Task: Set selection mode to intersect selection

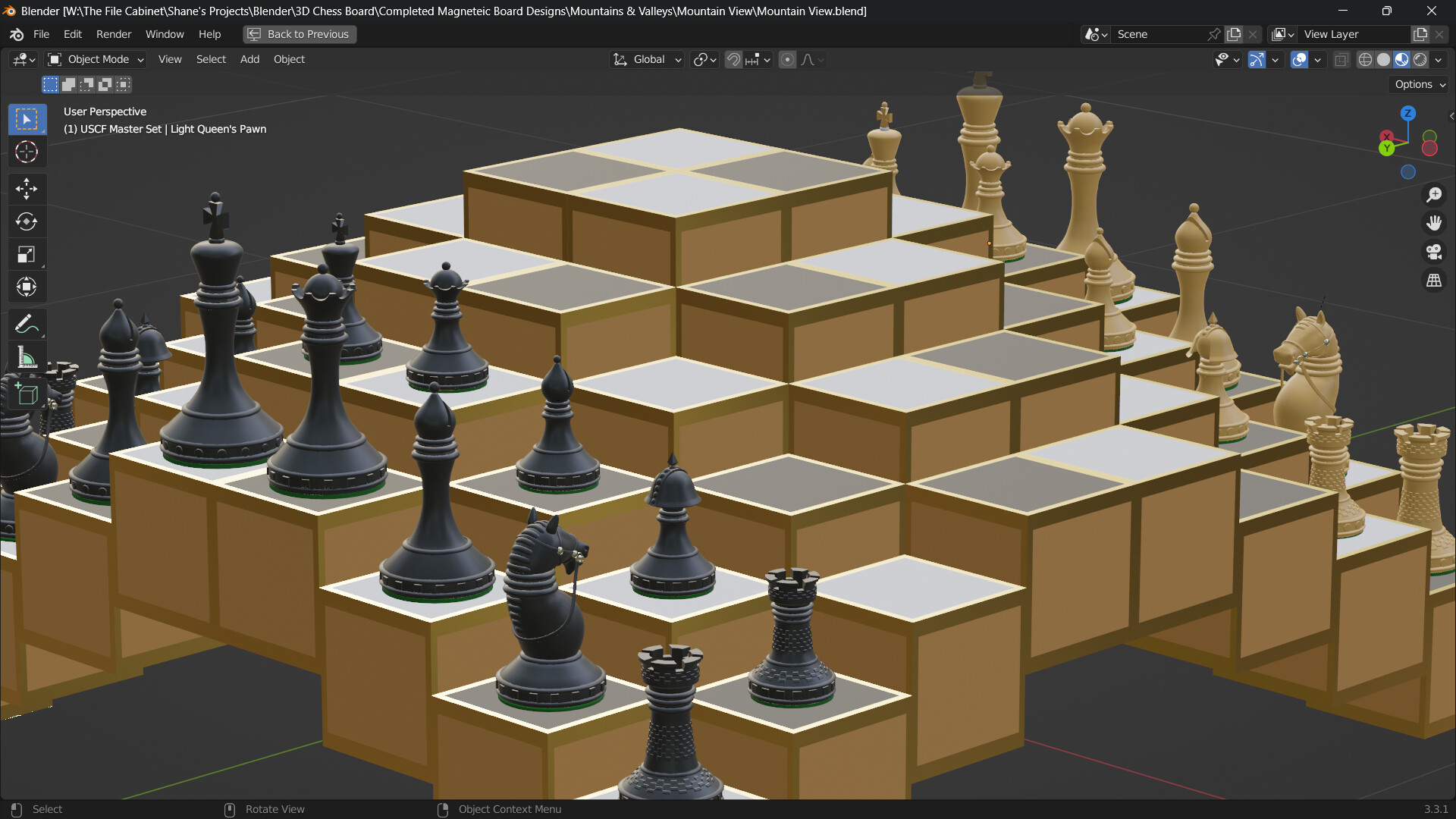Action: [124, 84]
